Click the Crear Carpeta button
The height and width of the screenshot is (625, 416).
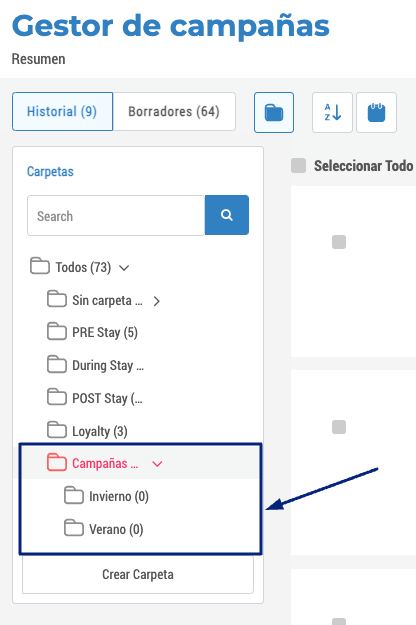138,574
